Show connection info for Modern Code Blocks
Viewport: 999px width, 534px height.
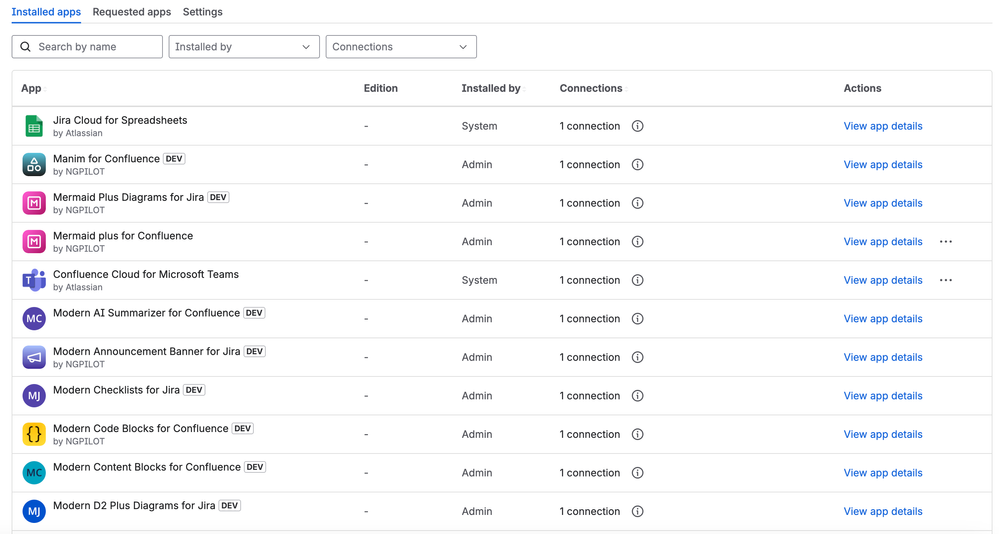coord(637,435)
